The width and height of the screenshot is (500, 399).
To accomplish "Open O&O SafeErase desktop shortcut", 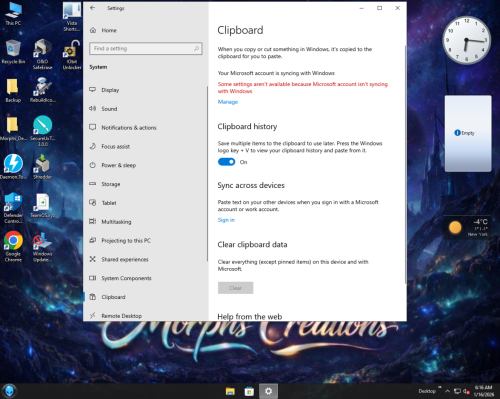I will pos(42,54).
